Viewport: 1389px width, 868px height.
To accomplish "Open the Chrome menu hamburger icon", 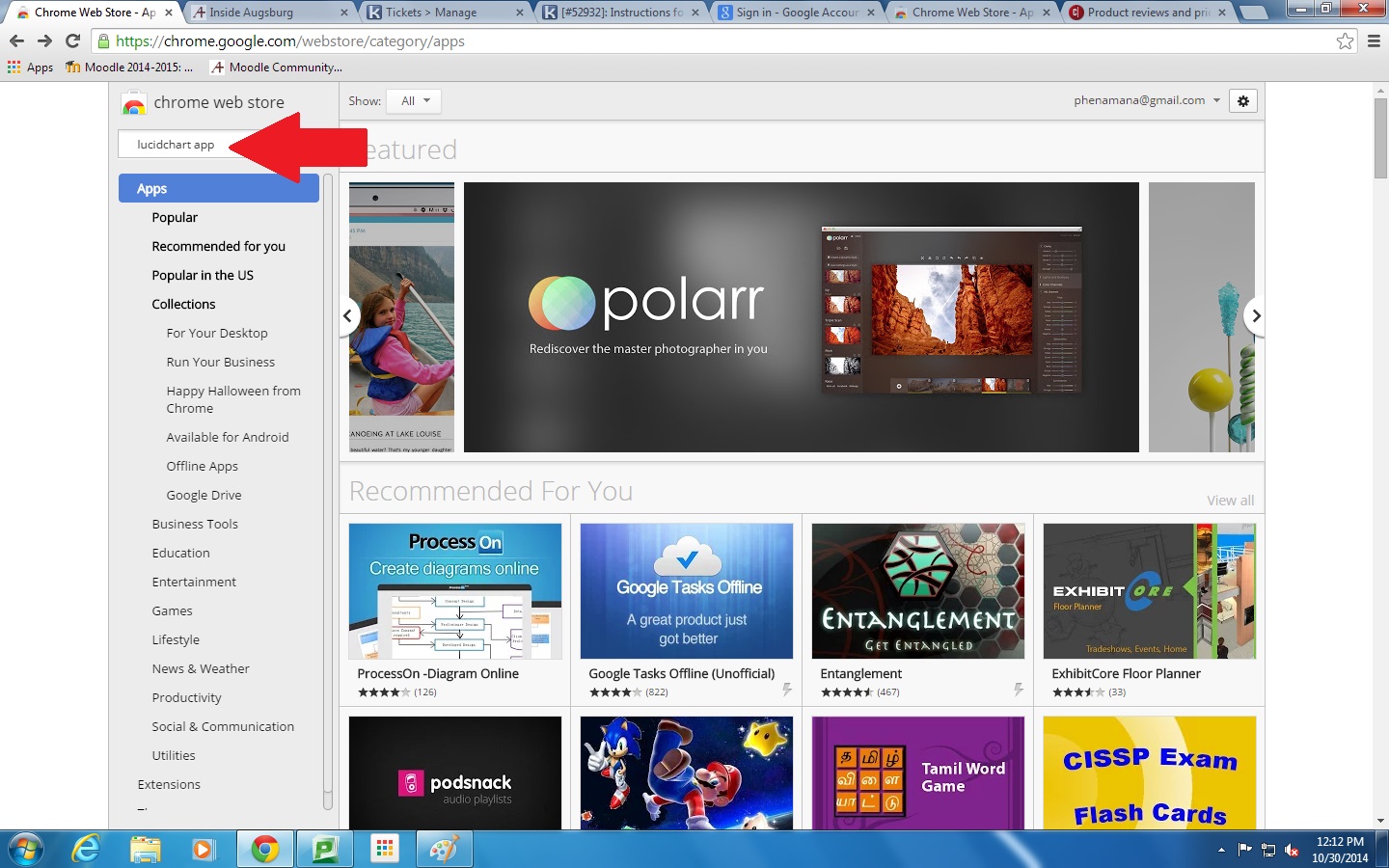I will tap(1374, 41).
